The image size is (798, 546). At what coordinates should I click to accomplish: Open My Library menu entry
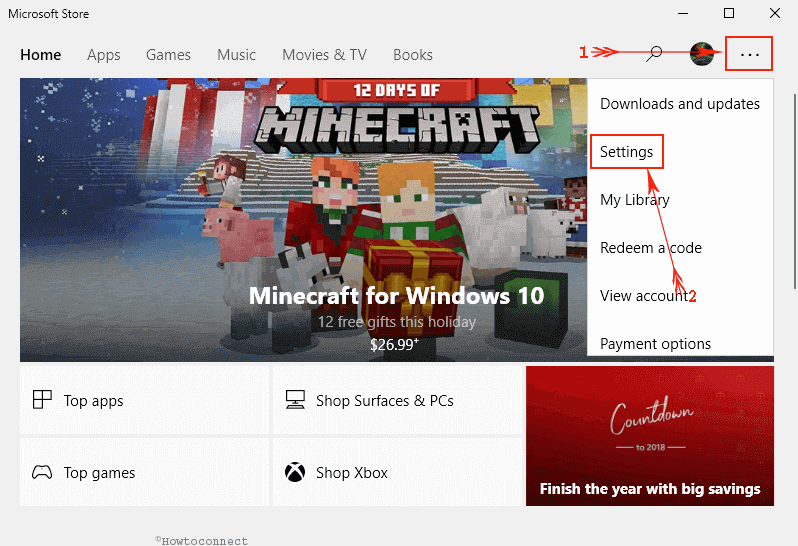pyautogui.click(x=680, y=199)
